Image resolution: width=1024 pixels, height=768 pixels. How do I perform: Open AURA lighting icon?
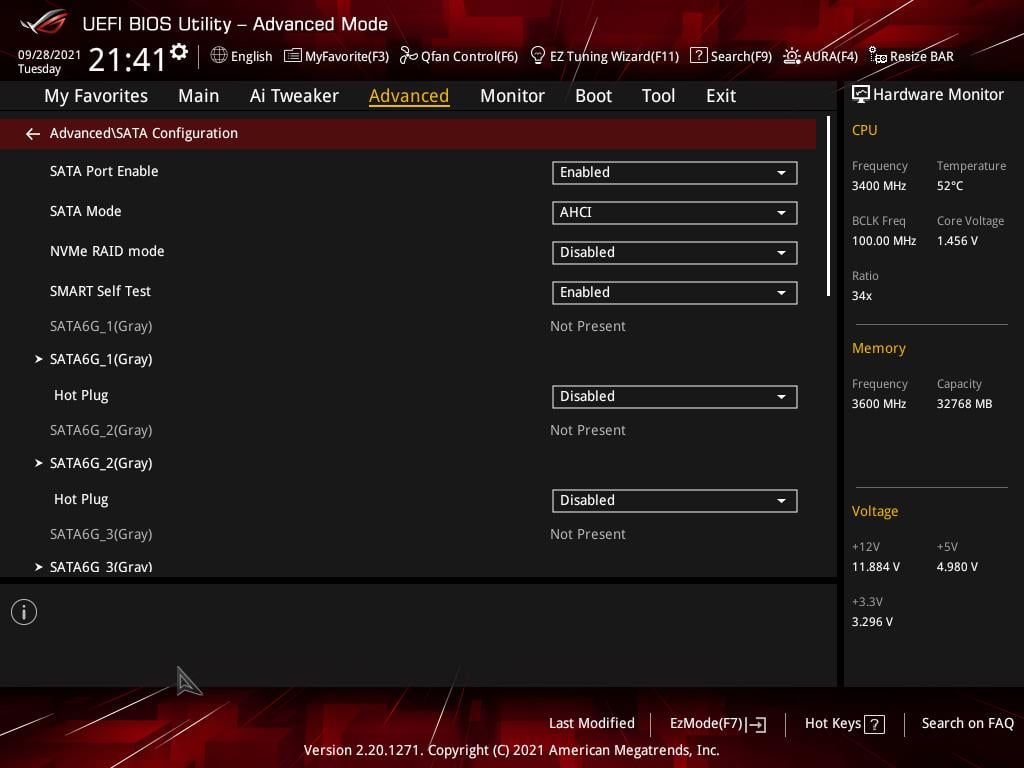pos(792,56)
